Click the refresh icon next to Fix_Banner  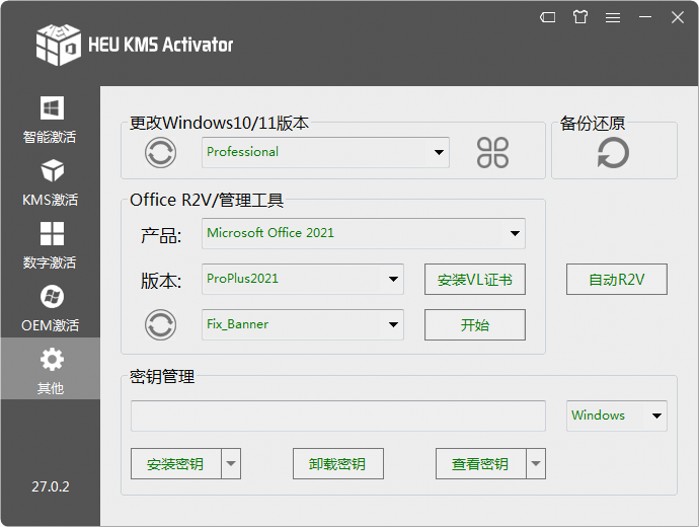point(160,325)
